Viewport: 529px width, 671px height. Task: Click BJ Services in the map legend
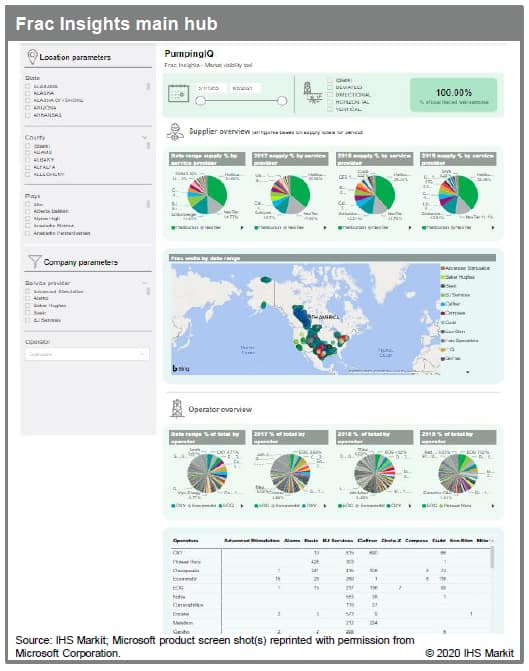[455, 295]
